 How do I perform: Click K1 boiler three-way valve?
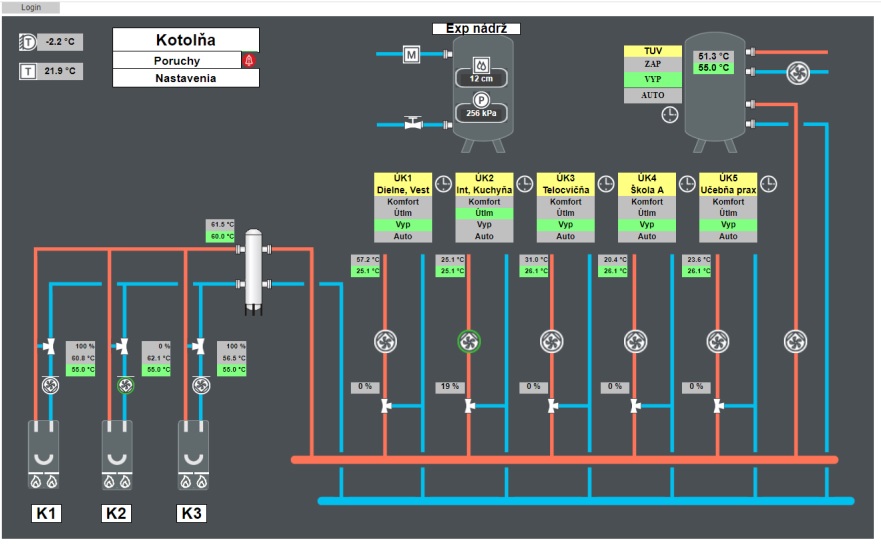(x=49, y=346)
